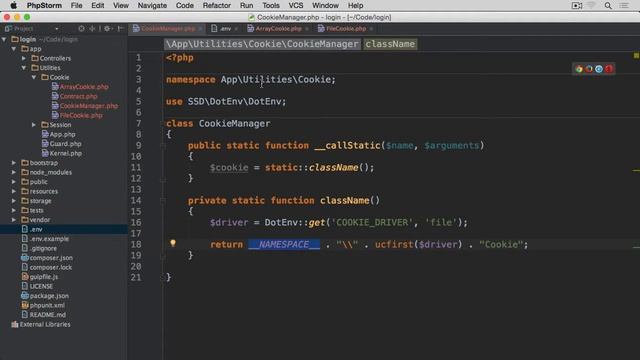
Task: Collapse the app folder
Action: point(14,49)
